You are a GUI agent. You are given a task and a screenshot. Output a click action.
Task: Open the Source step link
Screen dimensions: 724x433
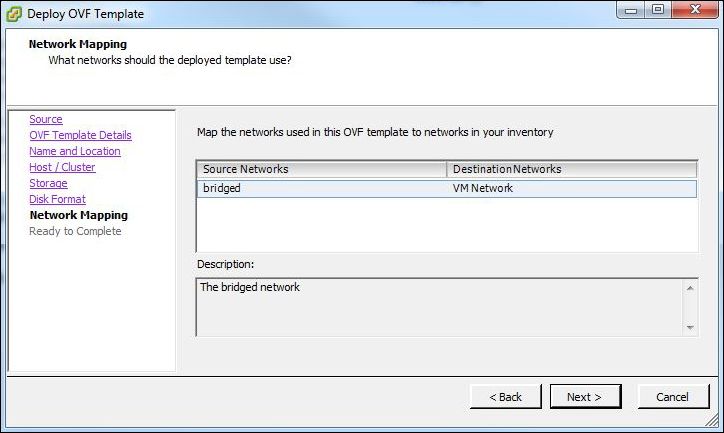tap(46, 120)
